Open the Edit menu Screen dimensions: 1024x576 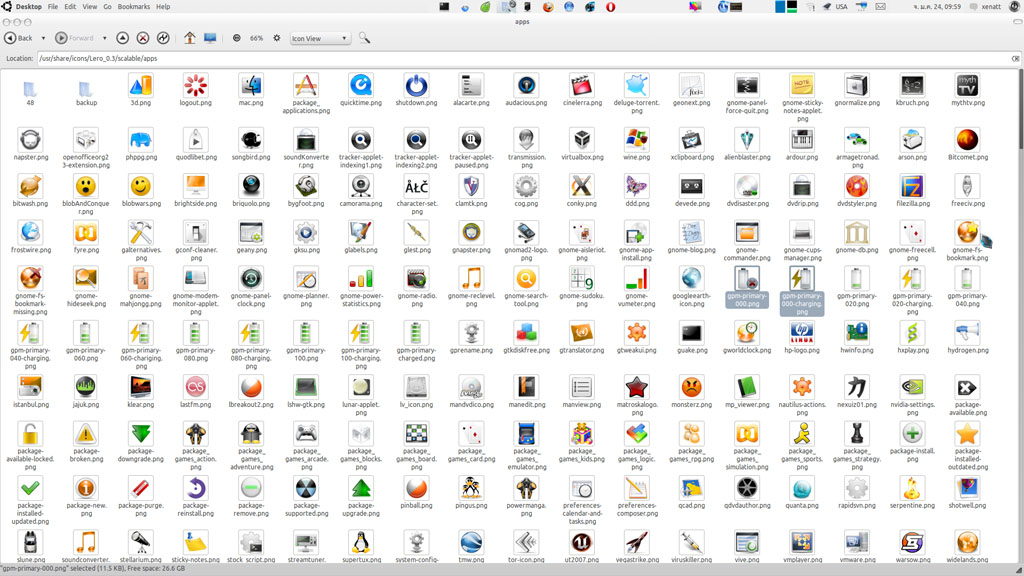coord(70,7)
